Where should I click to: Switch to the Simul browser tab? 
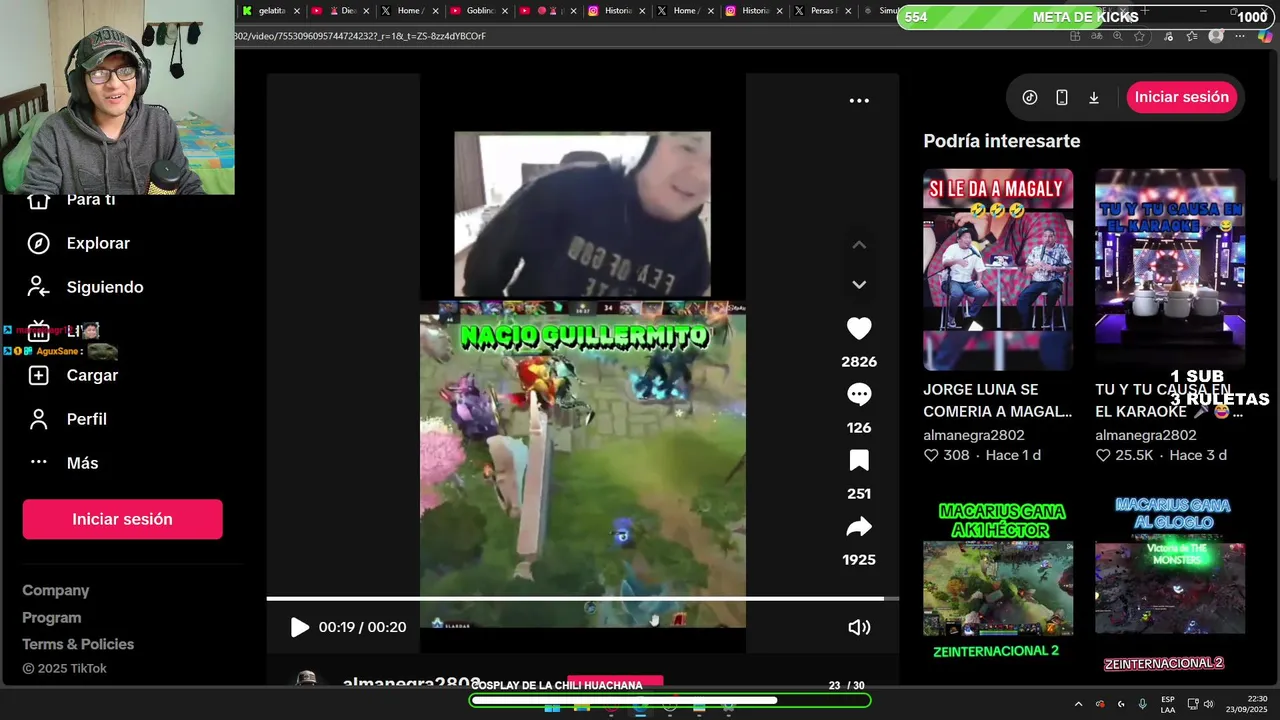(x=882, y=11)
